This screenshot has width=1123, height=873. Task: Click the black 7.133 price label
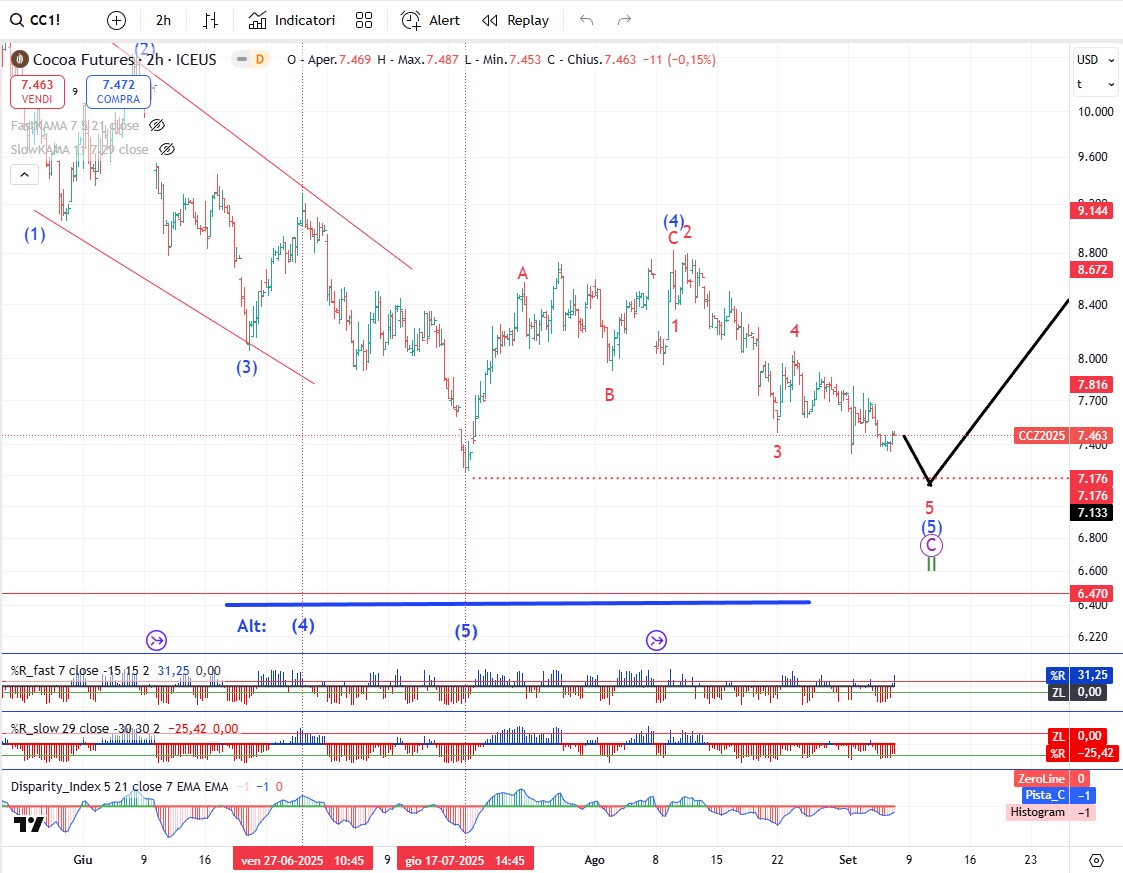pyautogui.click(x=1092, y=513)
